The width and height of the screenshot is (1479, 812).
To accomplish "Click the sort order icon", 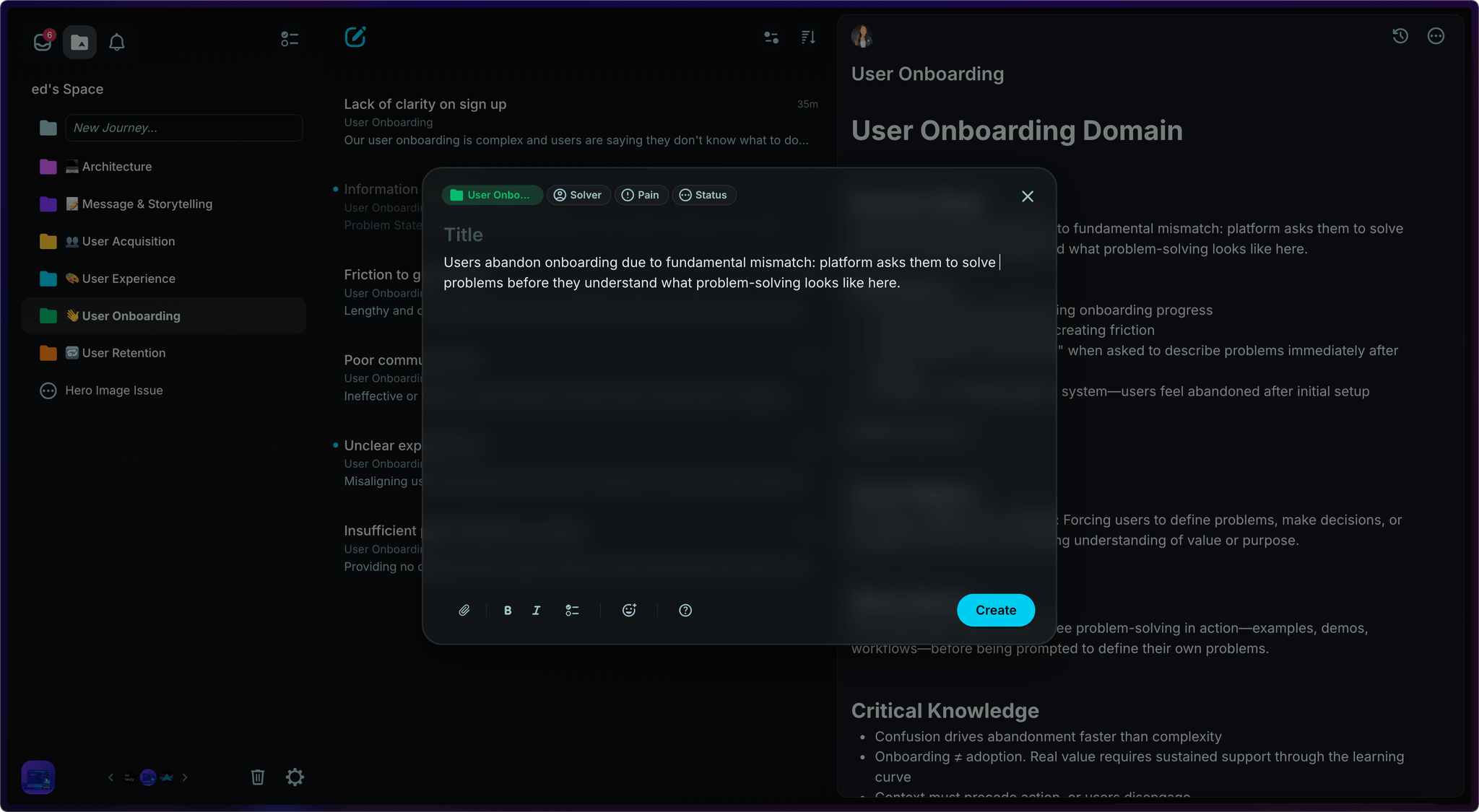I will tap(808, 37).
